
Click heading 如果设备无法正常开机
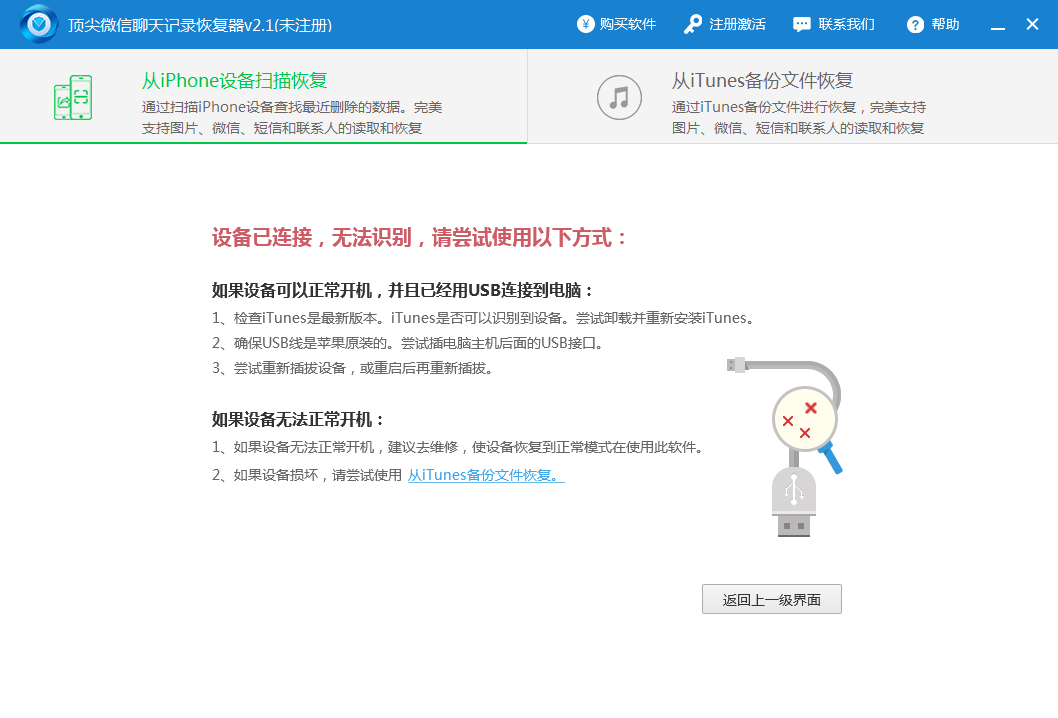pos(298,419)
